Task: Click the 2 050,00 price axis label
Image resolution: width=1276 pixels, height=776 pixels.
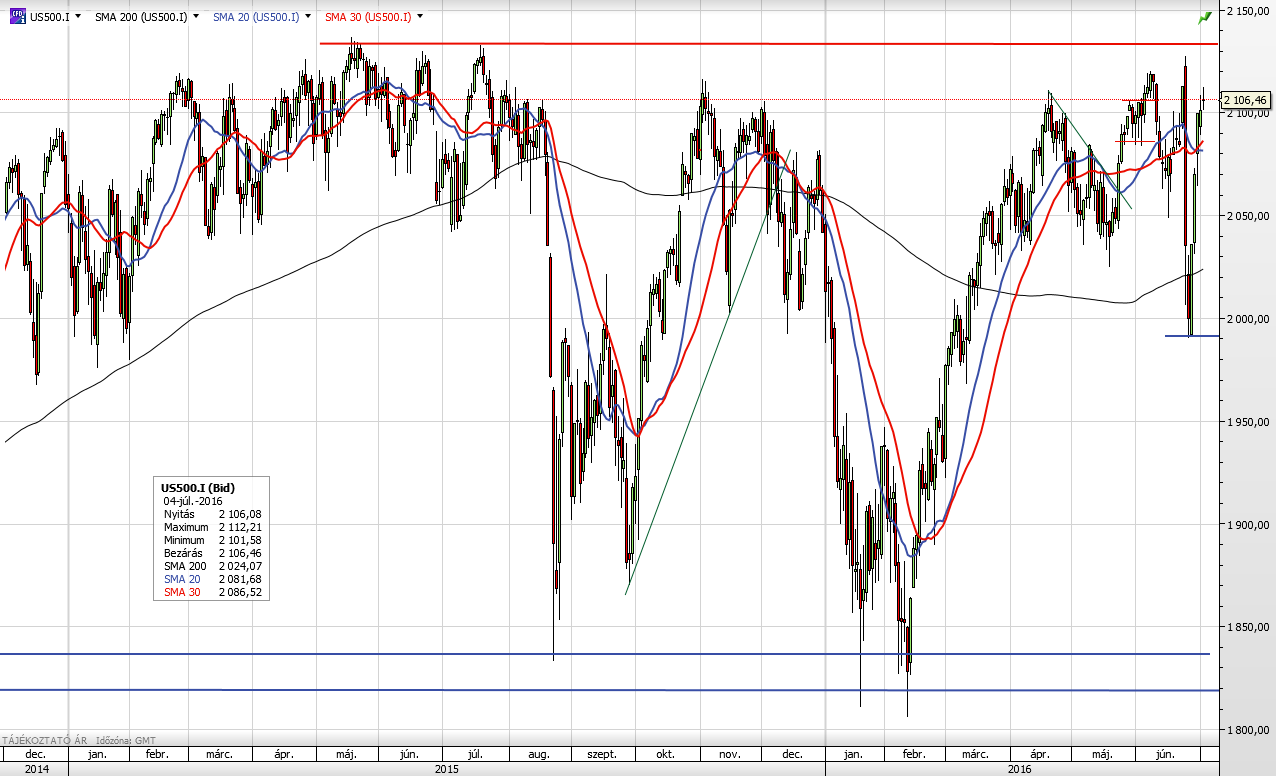Action: (x=1247, y=216)
